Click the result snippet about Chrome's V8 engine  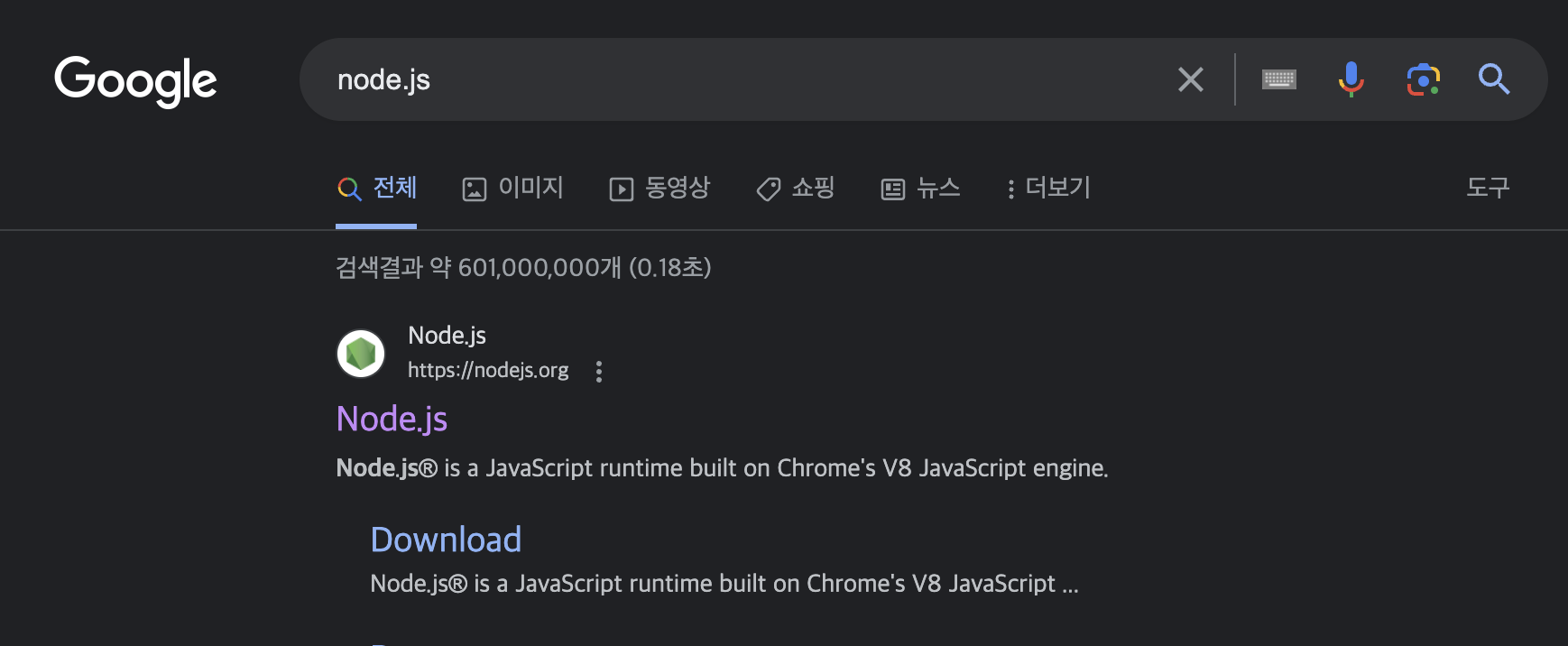click(x=722, y=468)
